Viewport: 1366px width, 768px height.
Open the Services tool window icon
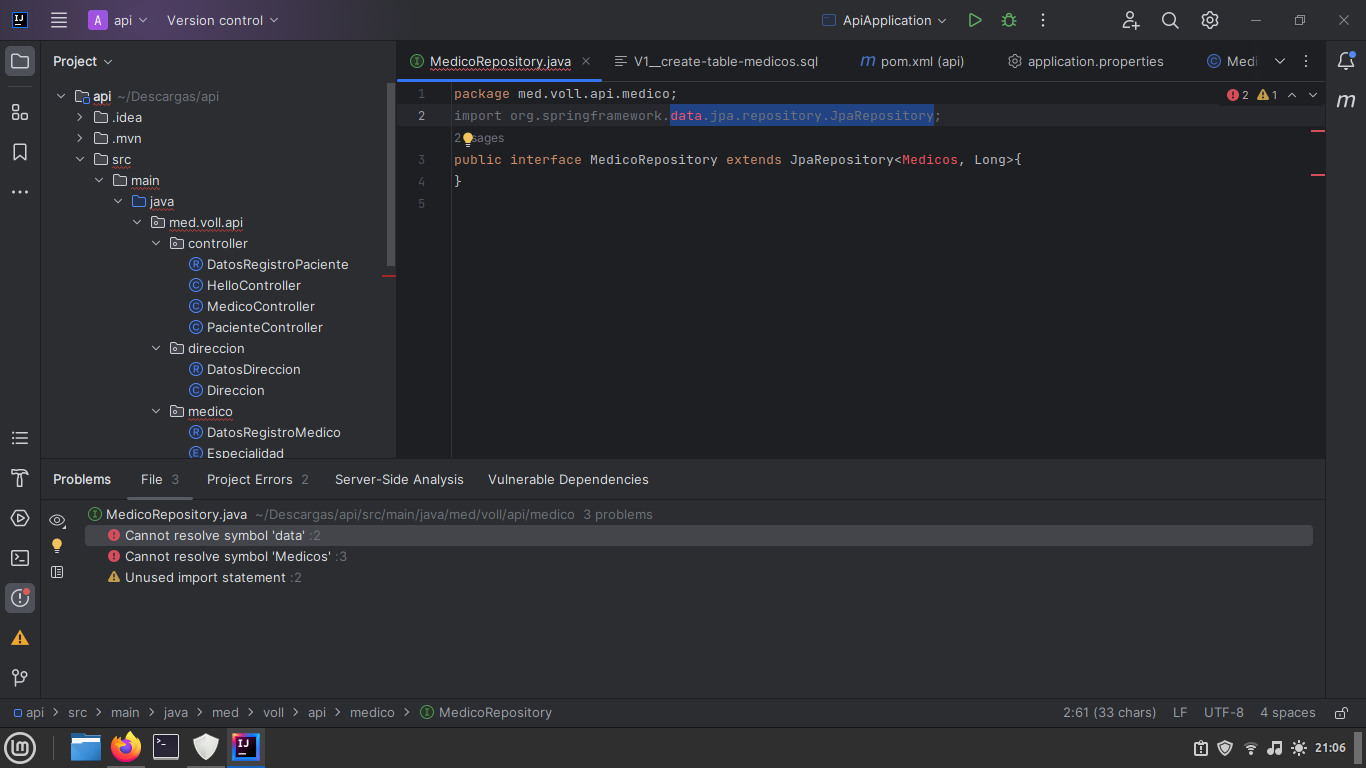(x=20, y=518)
